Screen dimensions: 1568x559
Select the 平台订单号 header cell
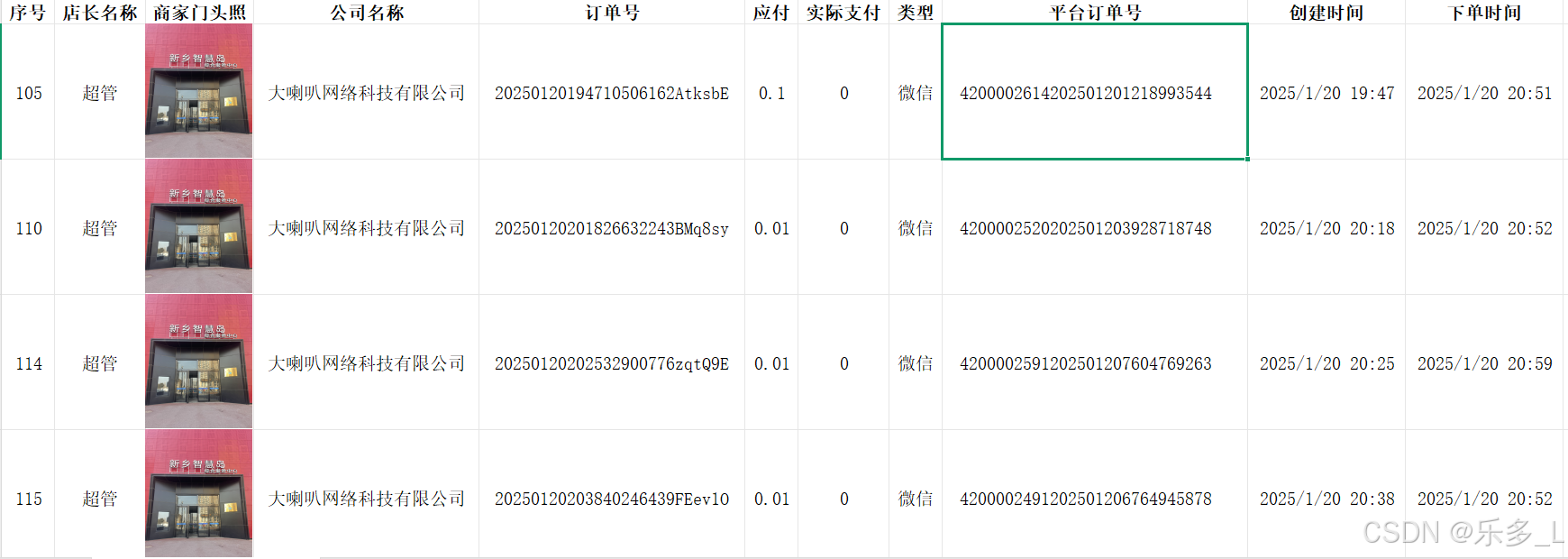(x=1095, y=12)
